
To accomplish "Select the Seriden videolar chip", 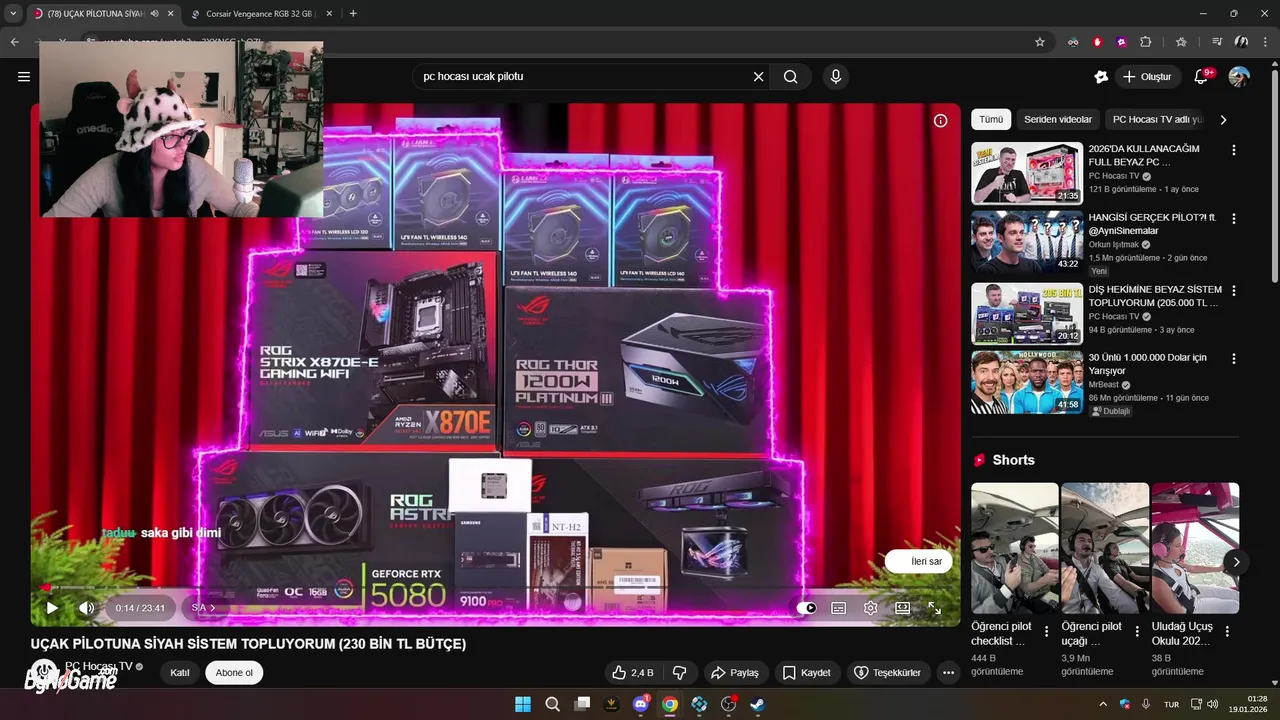I will (x=1058, y=119).
